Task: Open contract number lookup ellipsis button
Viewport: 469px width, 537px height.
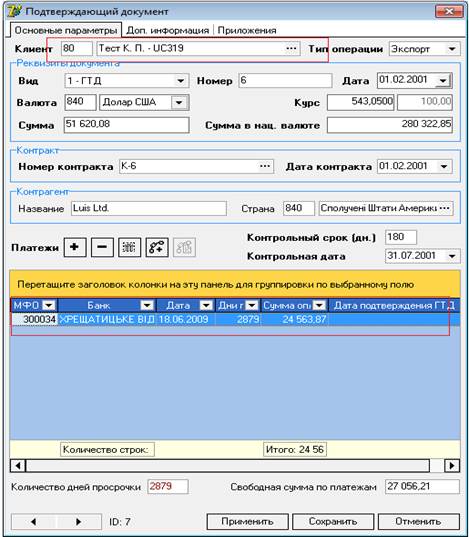Action: [x=265, y=166]
